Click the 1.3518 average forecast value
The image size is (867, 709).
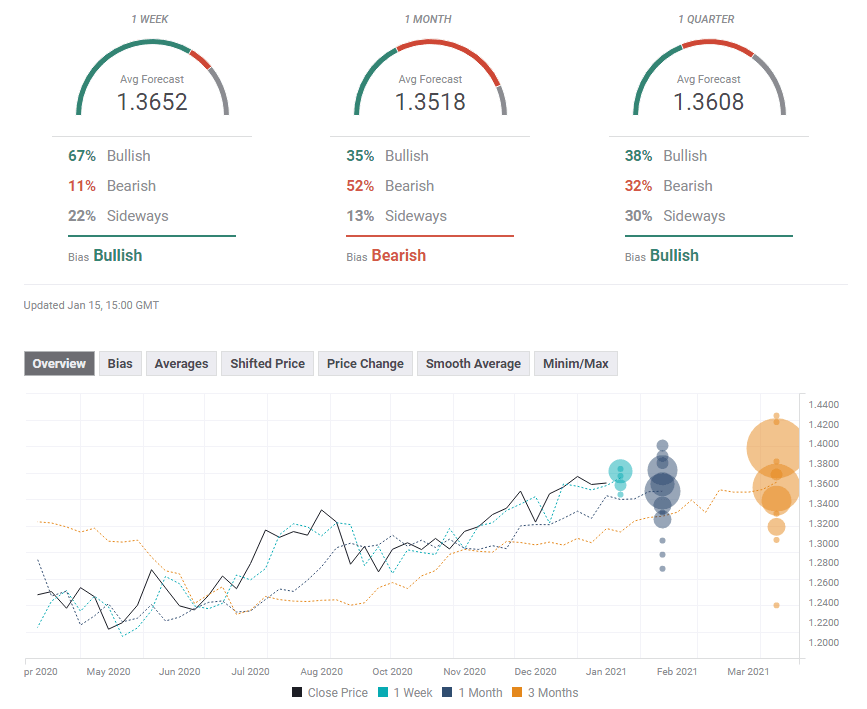tap(430, 101)
